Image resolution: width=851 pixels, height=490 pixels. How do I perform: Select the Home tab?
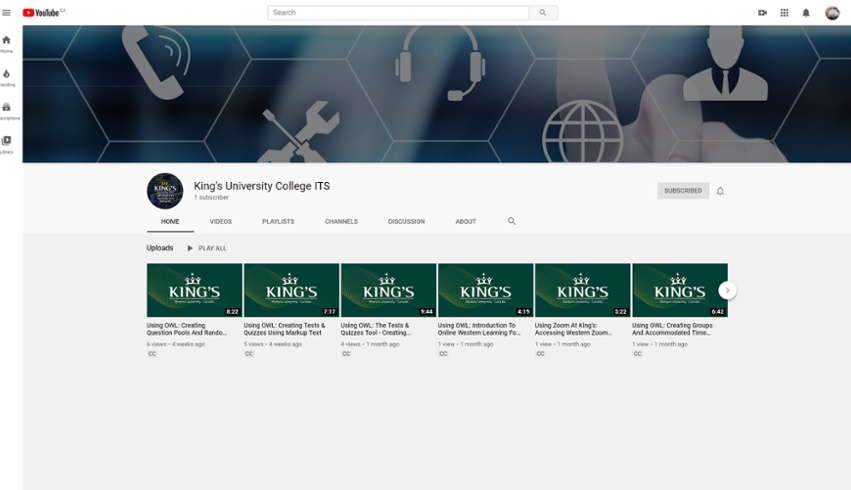coord(170,221)
